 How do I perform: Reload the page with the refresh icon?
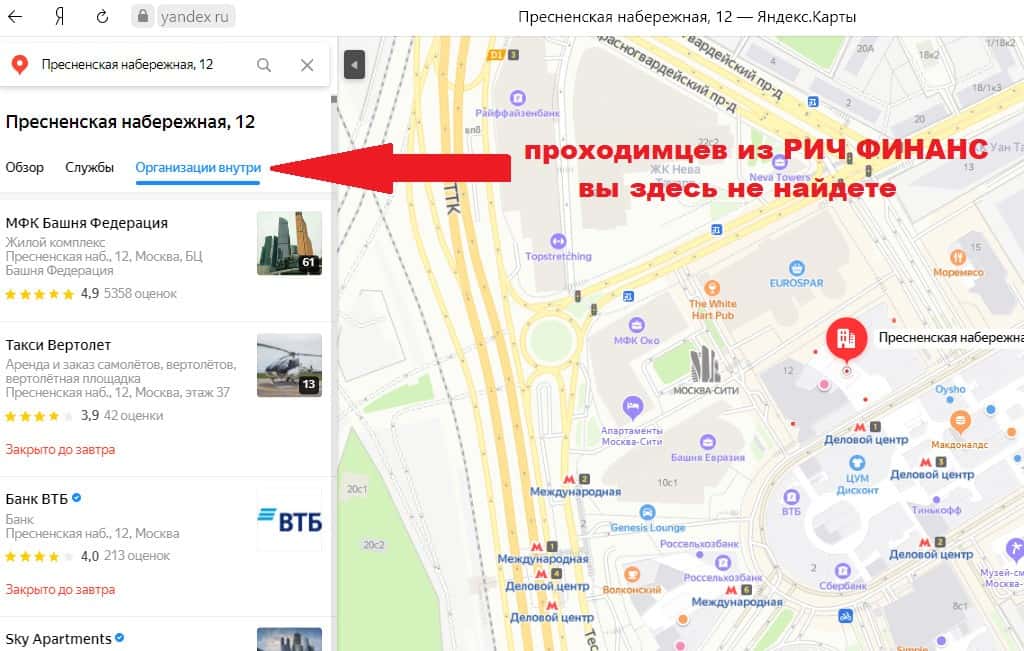(102, 16)
